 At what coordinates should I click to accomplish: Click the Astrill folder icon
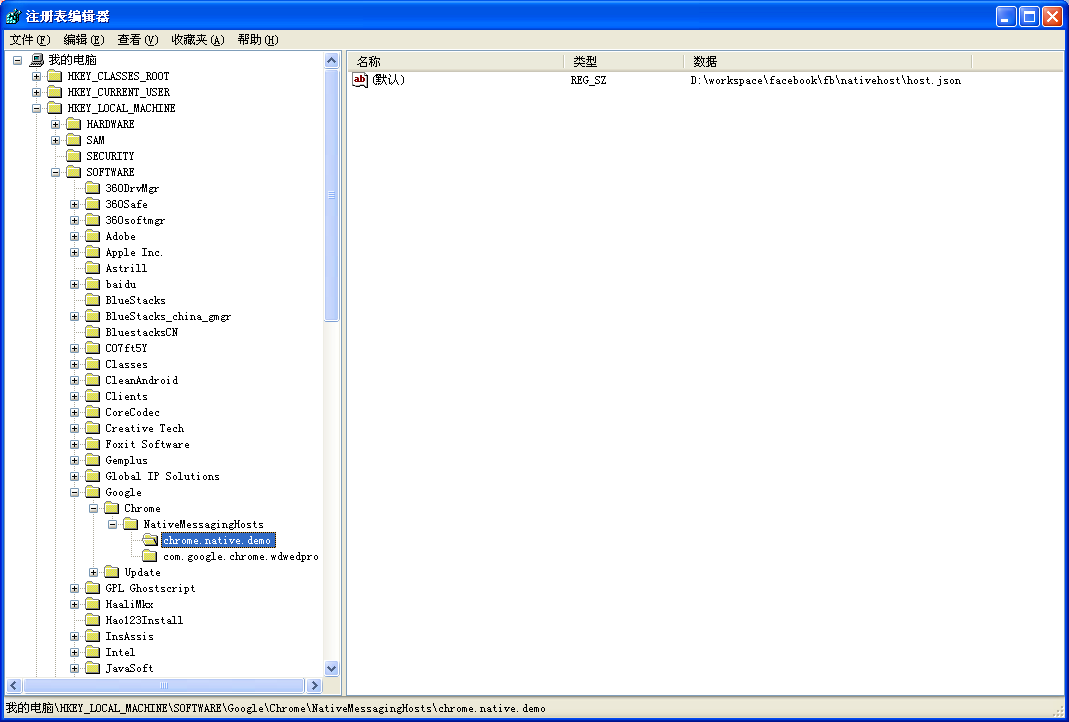93,269
